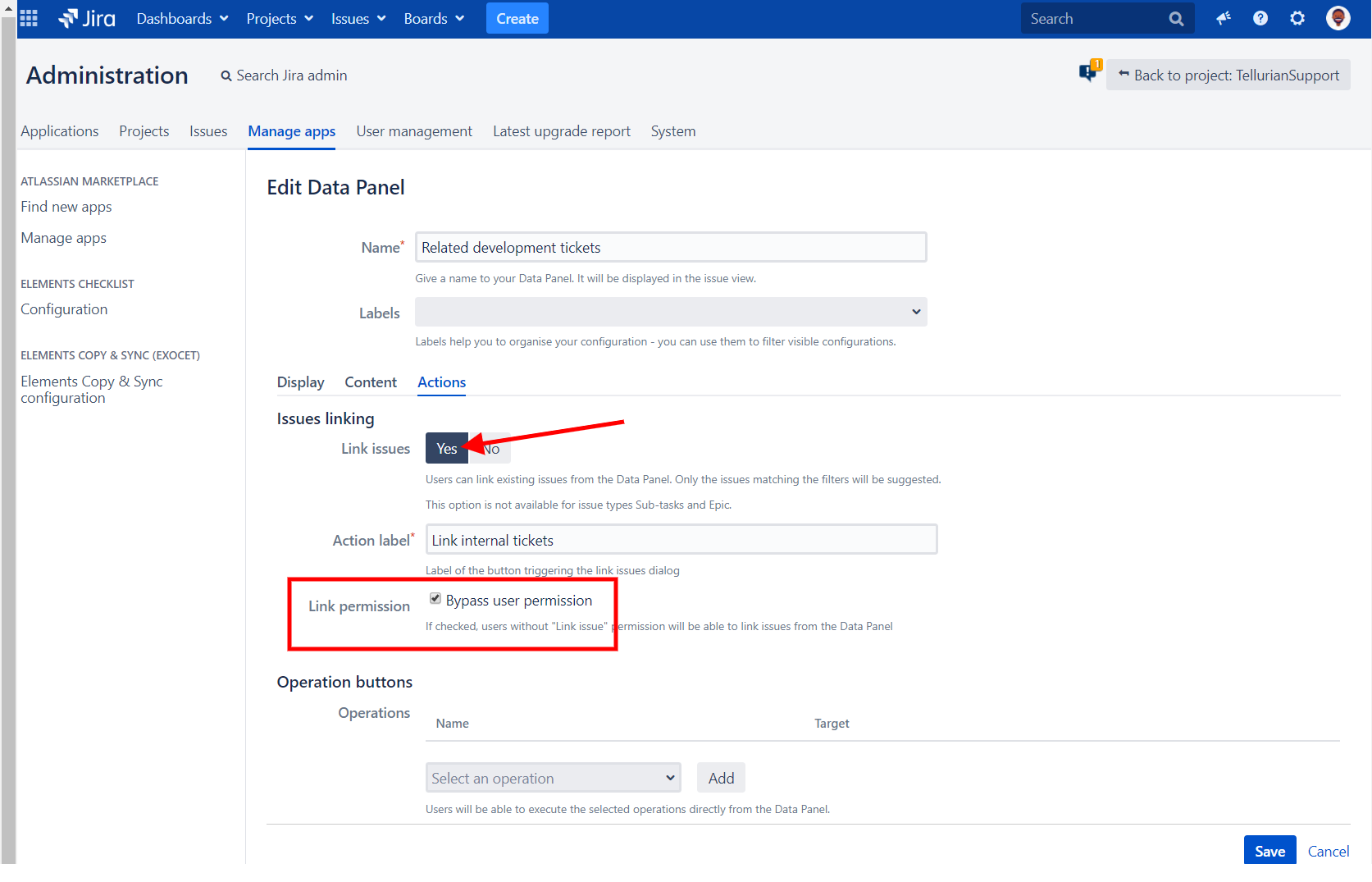Open Jira help via question mark icon
Image resolution: width=1372 pixels, height=882 pixels.
point(1260,18)
